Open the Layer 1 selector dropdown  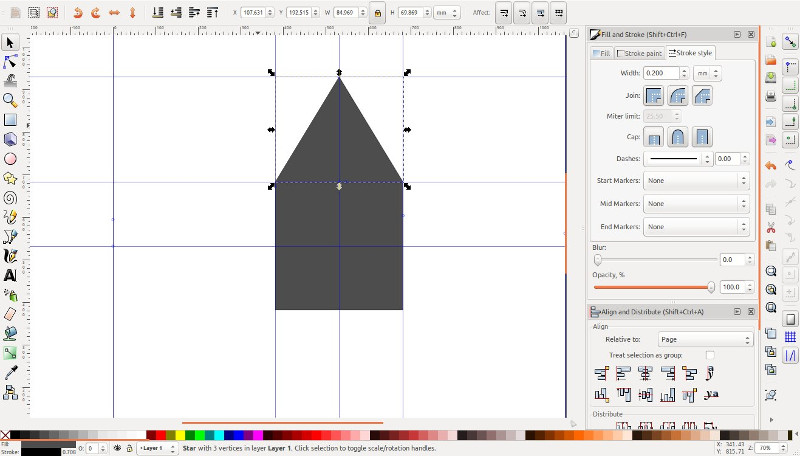(x=158, y=448)
